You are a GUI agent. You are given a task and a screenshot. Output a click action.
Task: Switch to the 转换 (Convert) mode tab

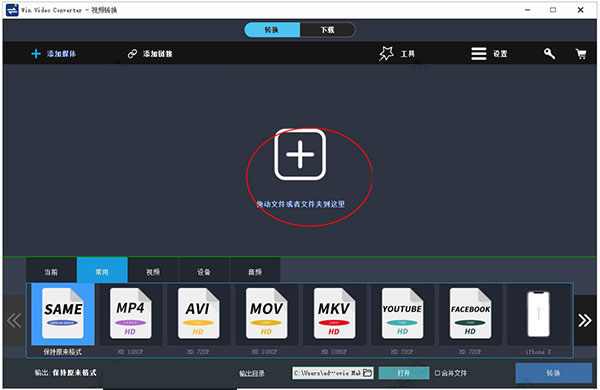click(272, 30)
